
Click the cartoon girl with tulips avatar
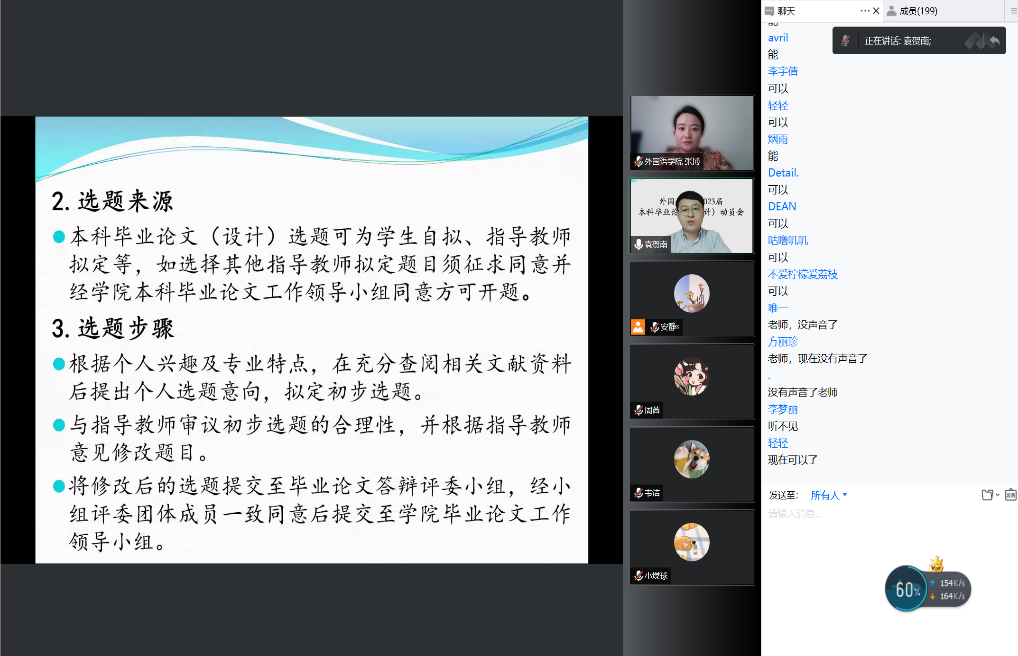coord(691,376)
